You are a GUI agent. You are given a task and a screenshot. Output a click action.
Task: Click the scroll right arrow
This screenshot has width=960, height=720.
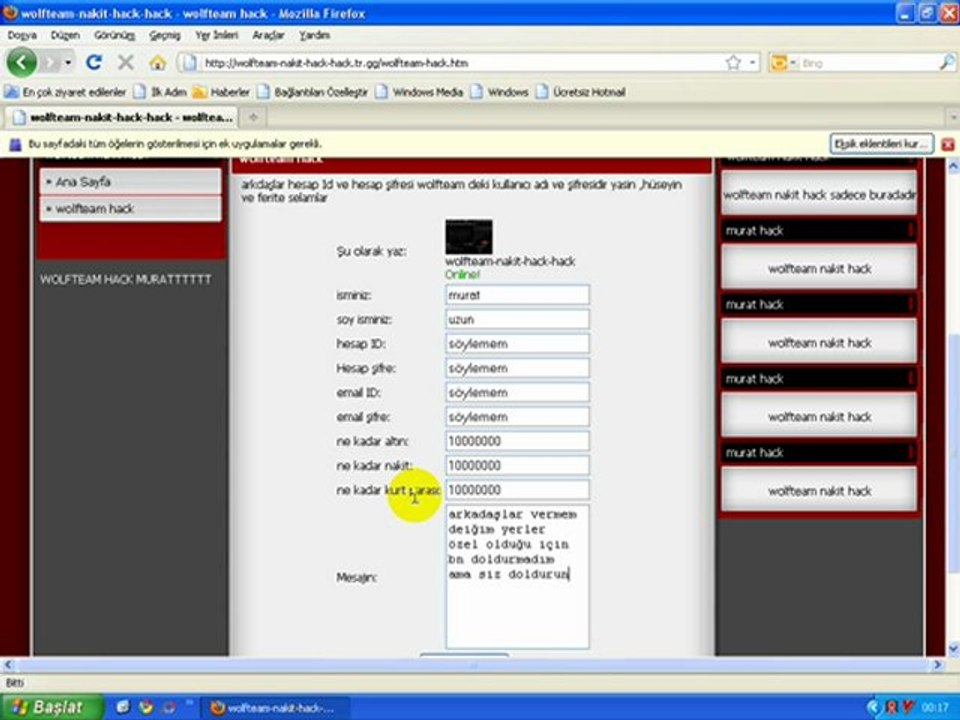(938, 664)
